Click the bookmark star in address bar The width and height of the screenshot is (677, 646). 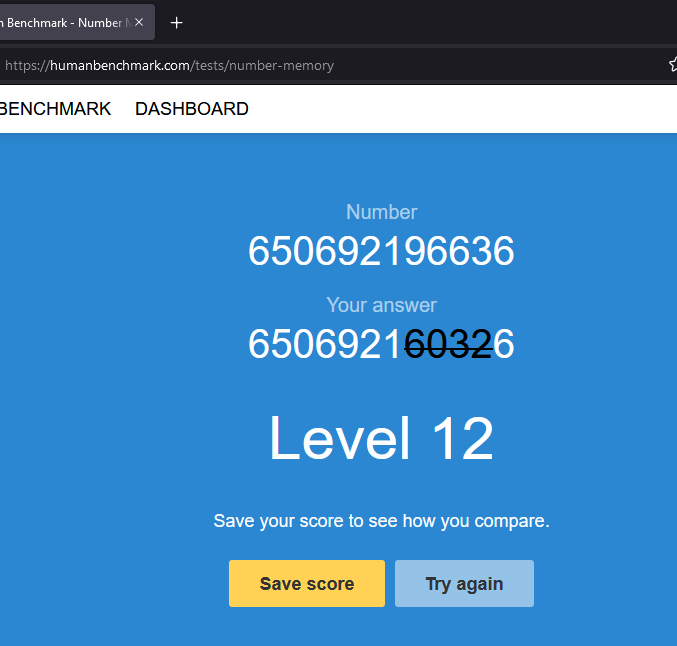[x=672, y=65]
